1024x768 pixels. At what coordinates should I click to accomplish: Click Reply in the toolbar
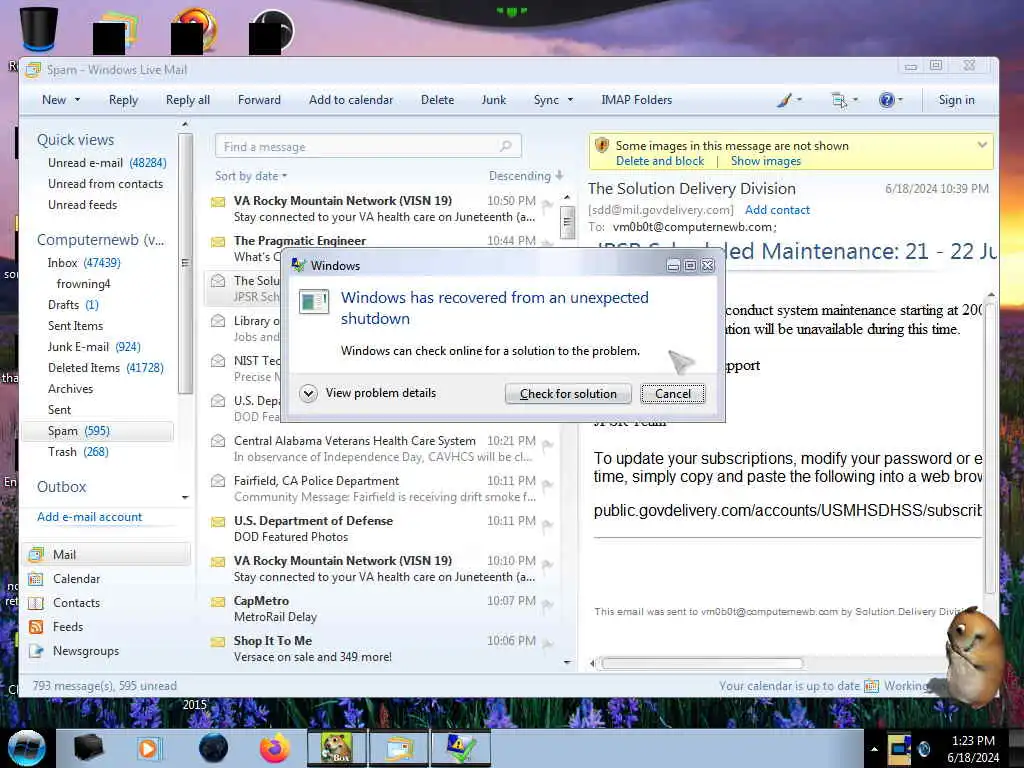coord(123,100)
